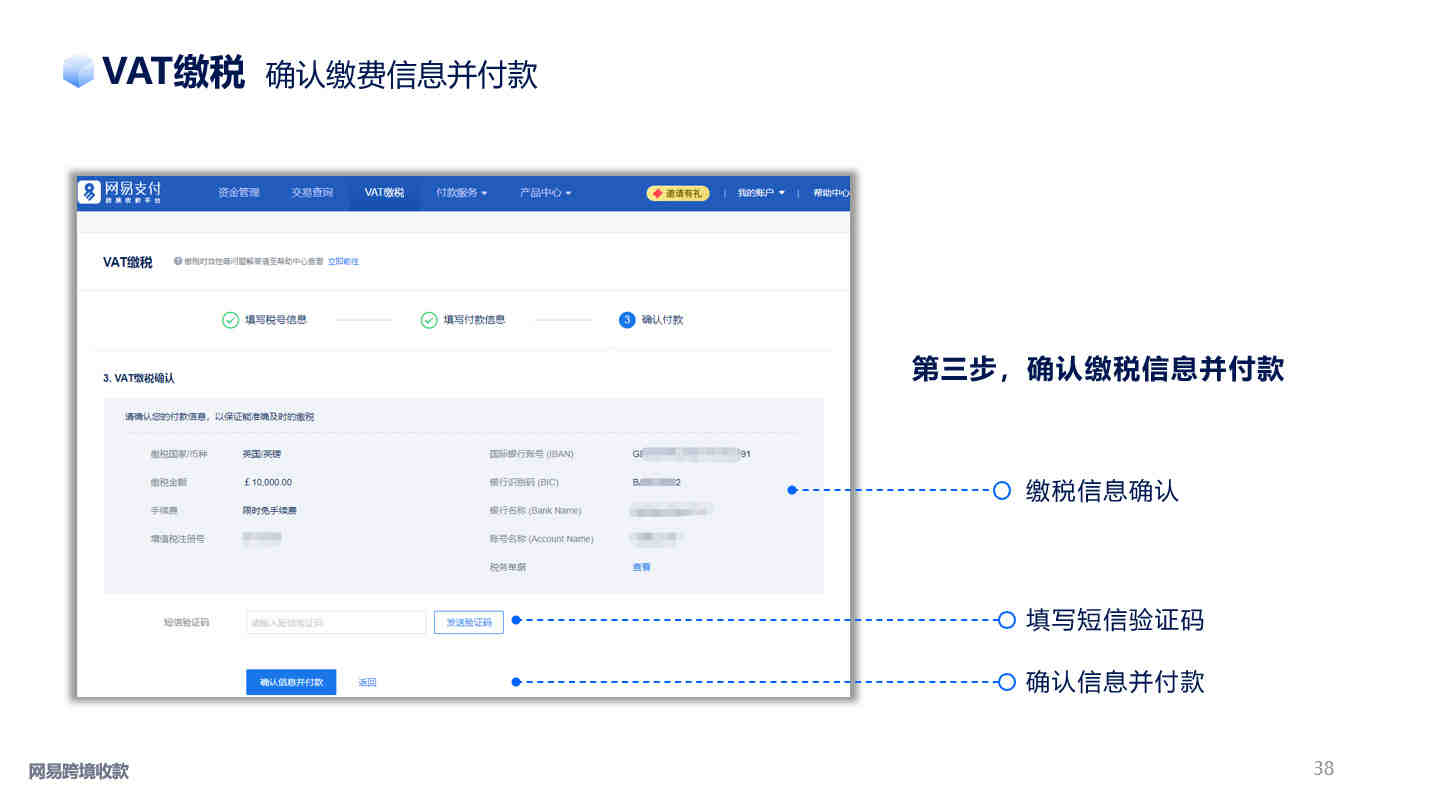Focus the 短信验证码 input field
The height and width of the screenshot is (800, 1435).
click(336, 622)
